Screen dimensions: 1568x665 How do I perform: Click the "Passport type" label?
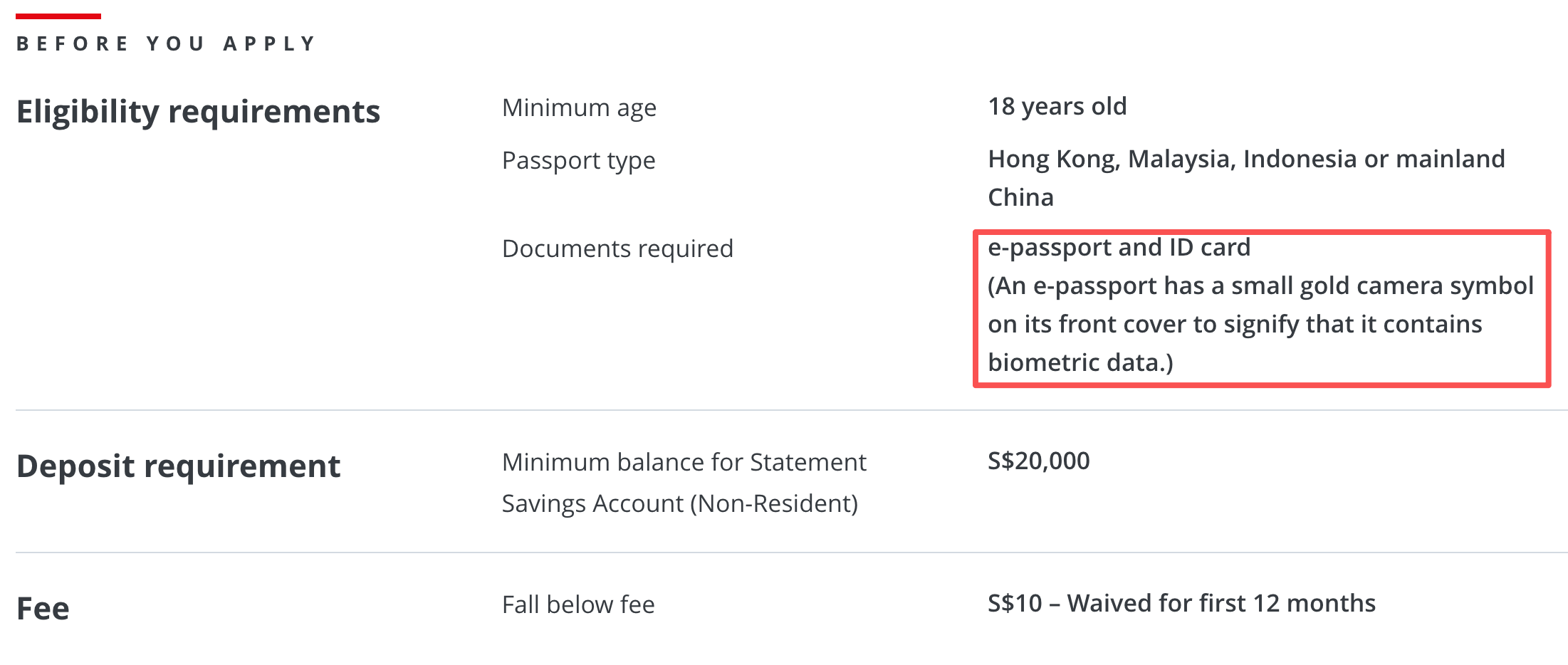click(578, 160)
